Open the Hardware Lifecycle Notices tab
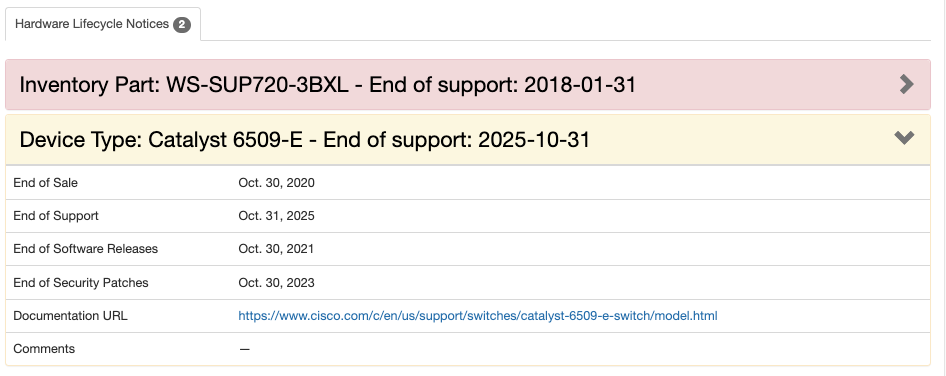 click(103, 24)
